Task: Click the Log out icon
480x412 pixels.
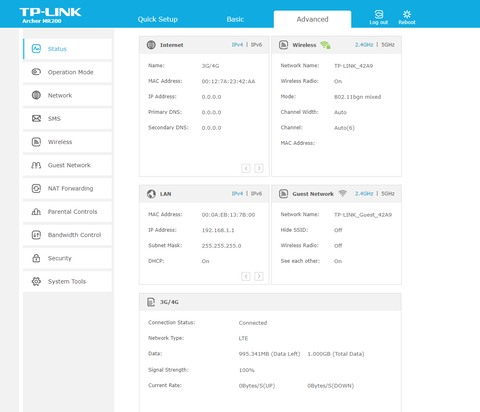Action: tap(379, 14)
